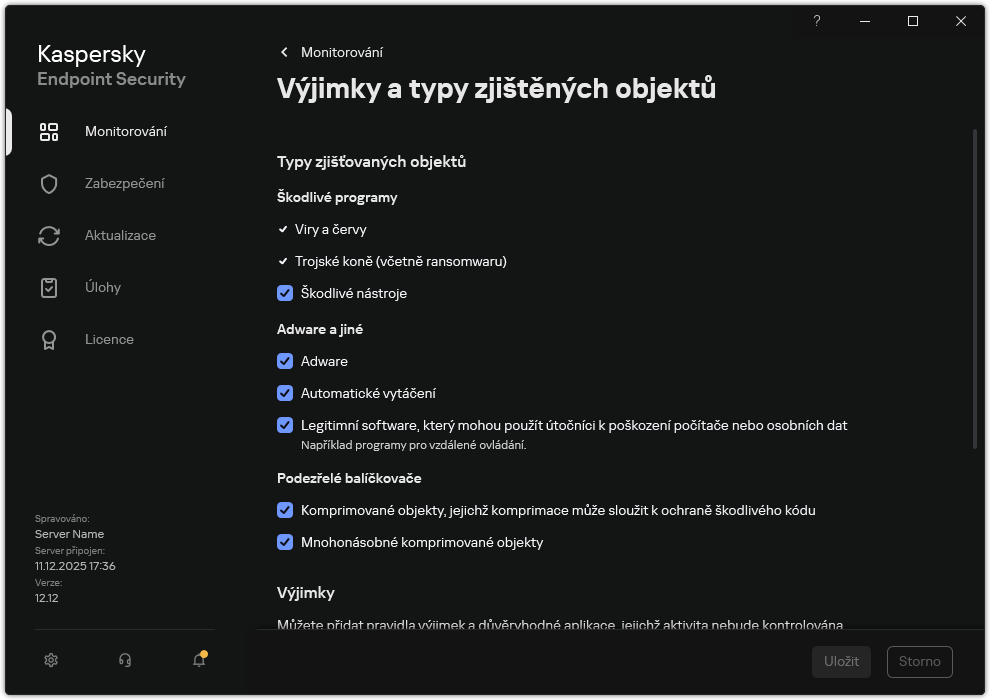Screen dimensions: 990x700
Task: Open the Úlohy section from sidebar
Action: (103, 287)
